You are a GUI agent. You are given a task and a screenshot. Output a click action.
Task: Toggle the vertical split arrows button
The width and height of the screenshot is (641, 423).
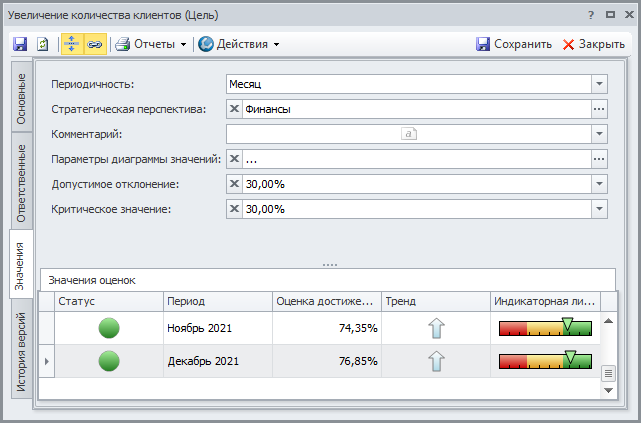[72, 44]
